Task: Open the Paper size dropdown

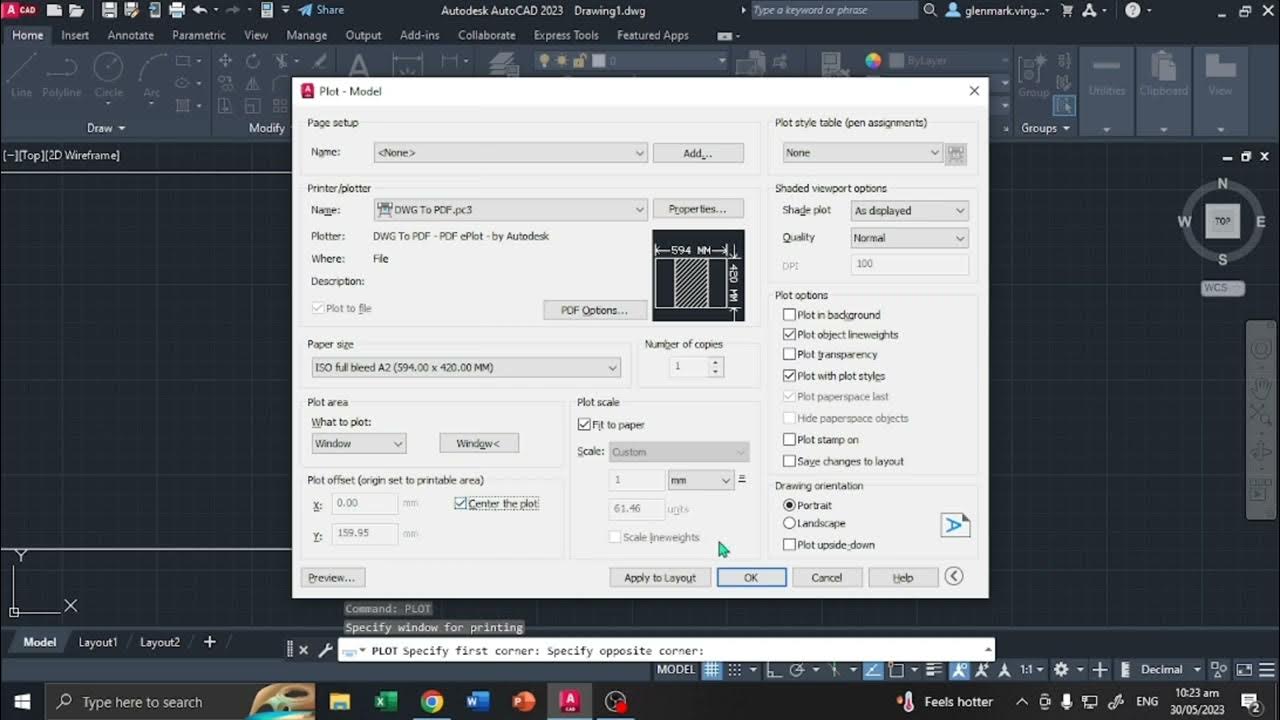Action: pos(466,367)
